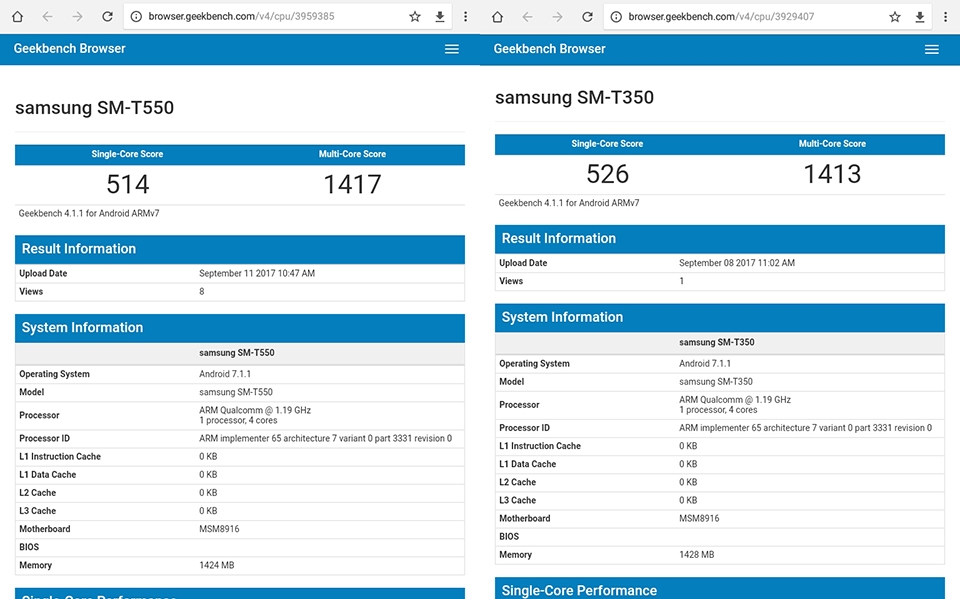Viewport: 960px width, 599px height.
Task: Show site info for cpu/3959385 page
Action: pyautogui.click(x=137, y=17)
